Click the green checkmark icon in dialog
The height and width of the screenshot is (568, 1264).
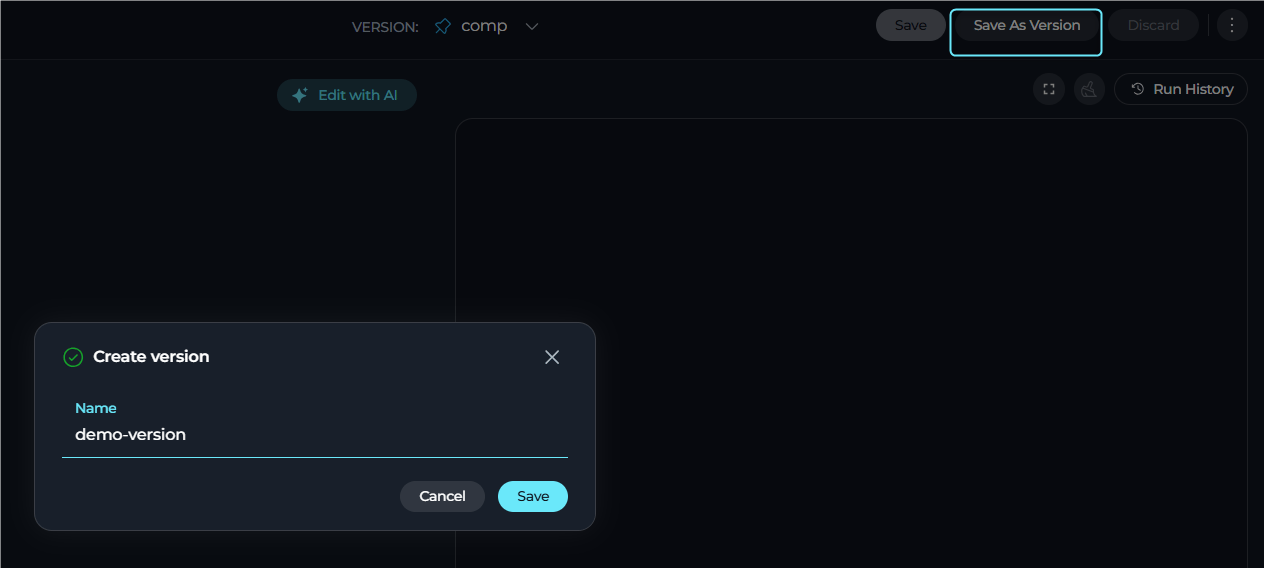click(73, 357)
